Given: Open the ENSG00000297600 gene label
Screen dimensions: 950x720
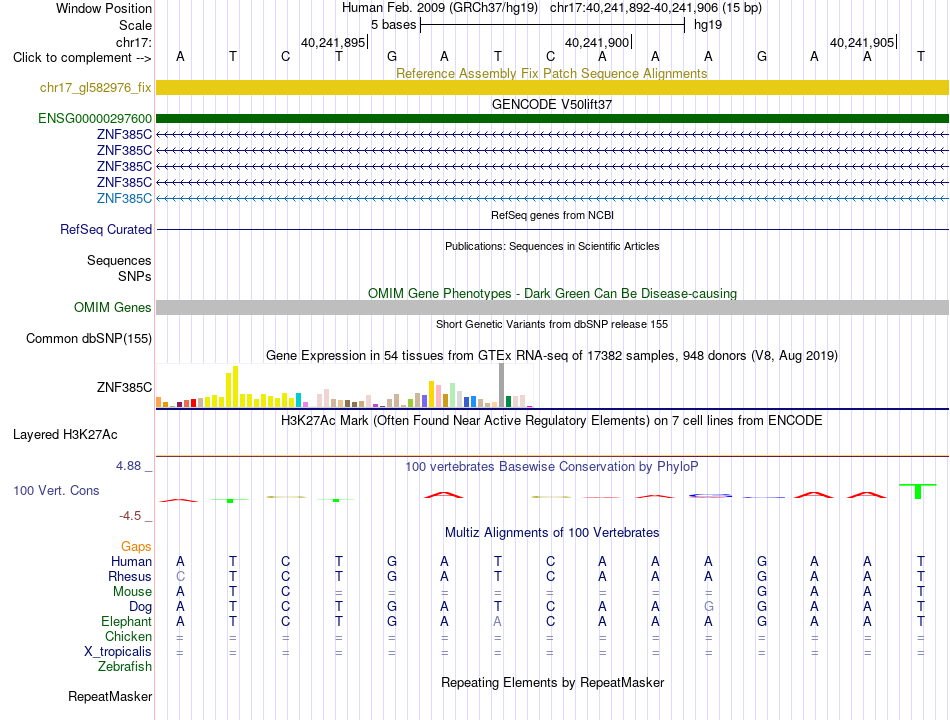Looking at the screenshot, I should pyautogui.click(x=95, y=118).
